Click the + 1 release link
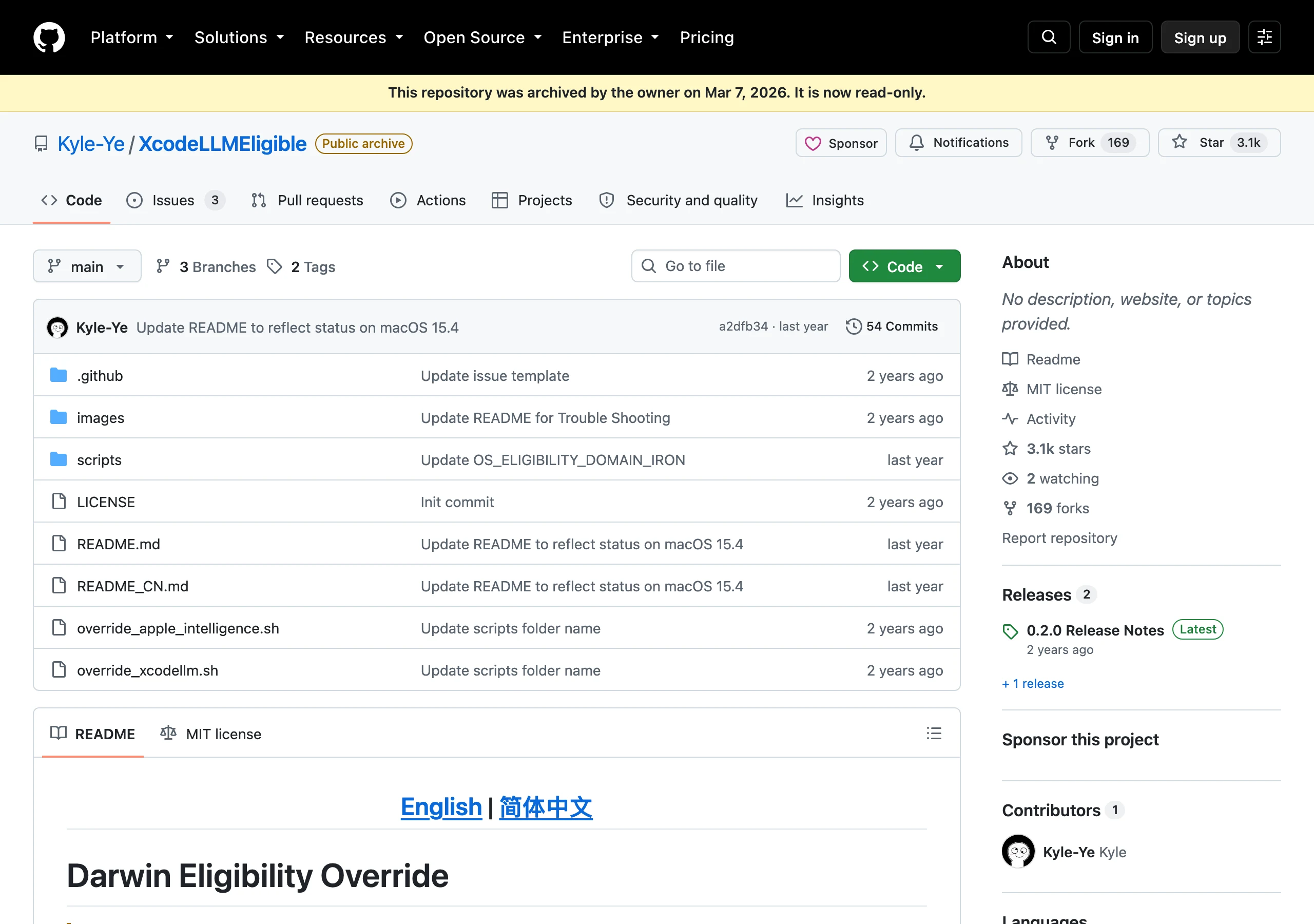The image size is (1314, 924). click(1032, 683)
